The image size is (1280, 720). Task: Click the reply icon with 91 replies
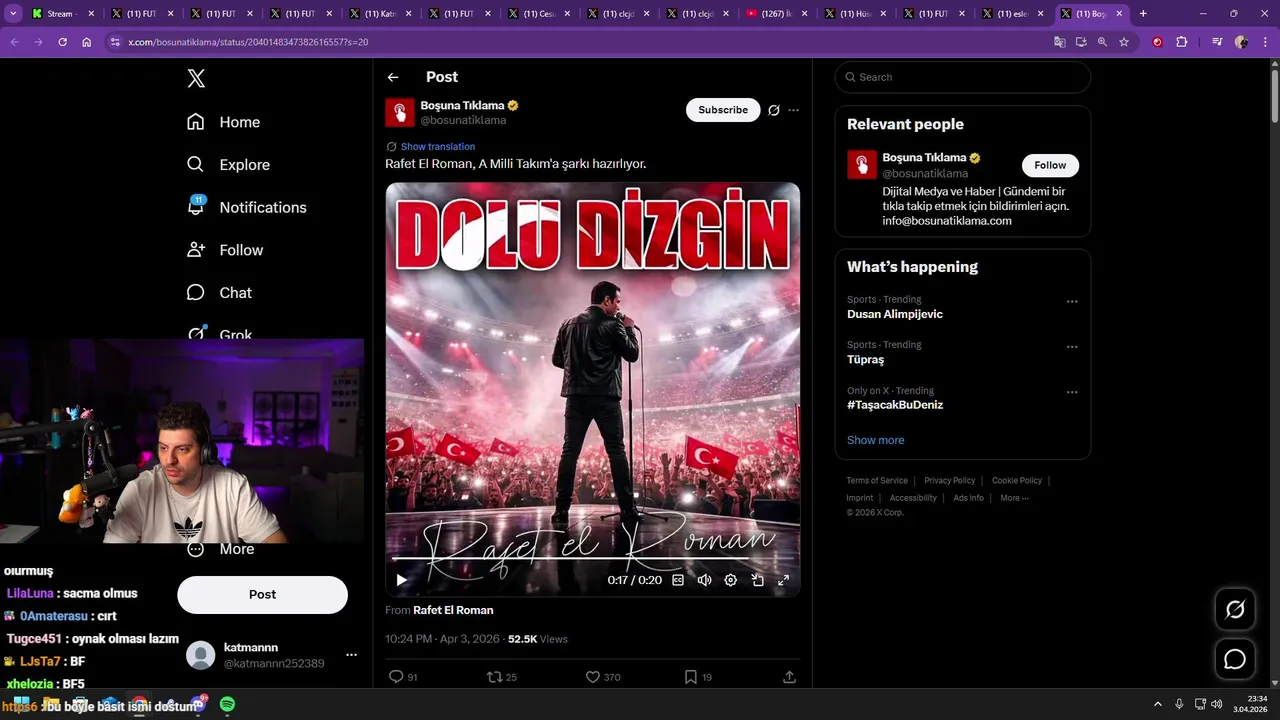pos(396,677)
